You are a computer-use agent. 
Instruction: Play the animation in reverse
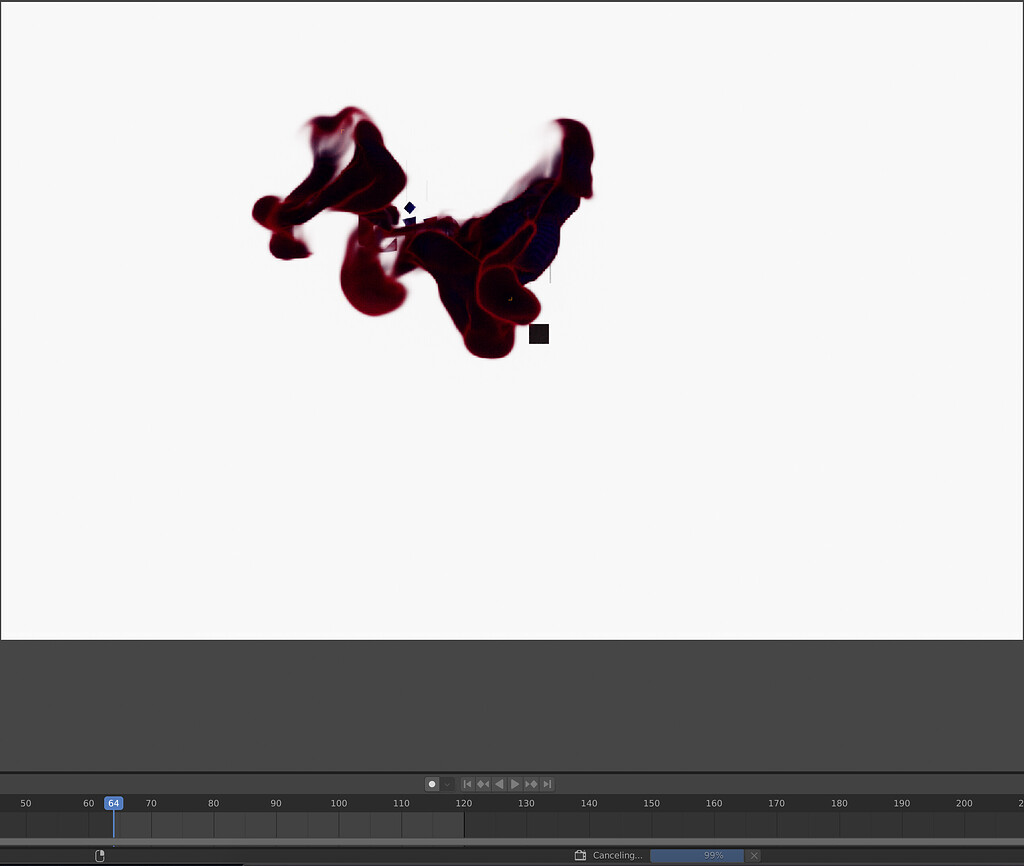click(x=499, y=784)
